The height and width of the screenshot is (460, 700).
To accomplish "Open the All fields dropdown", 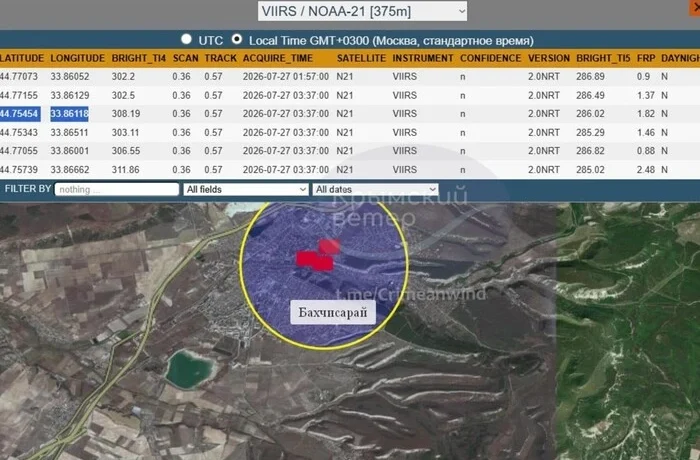I will coord(246,189).
